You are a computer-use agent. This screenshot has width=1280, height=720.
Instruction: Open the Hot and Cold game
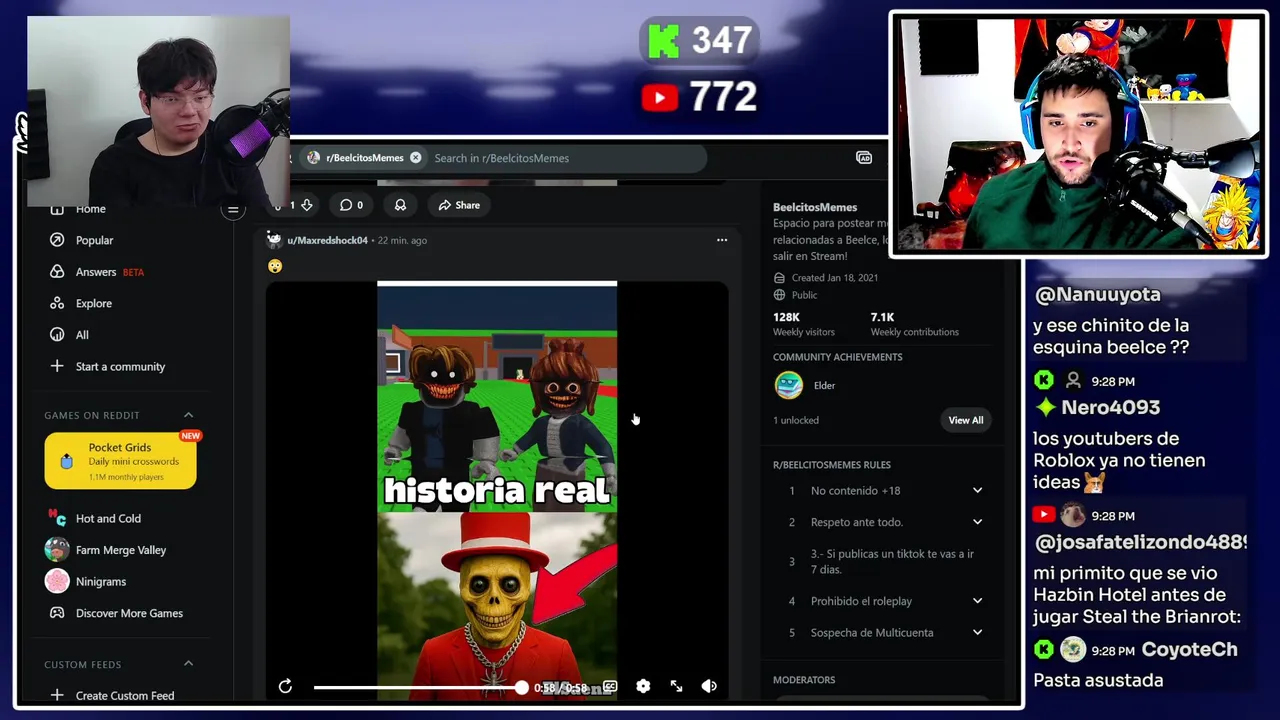point(108,518)
